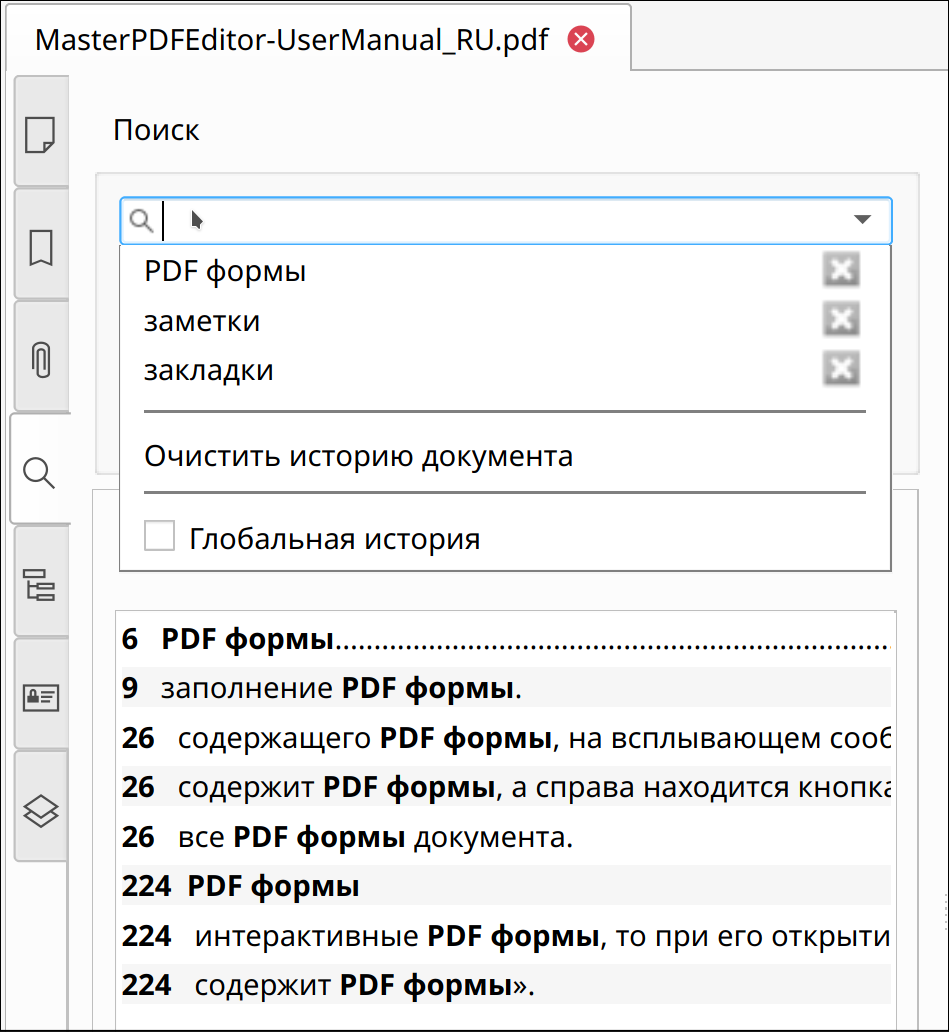Collapse the search history dropdown arrow
The image size is (949, 1032).
point(862,220)
